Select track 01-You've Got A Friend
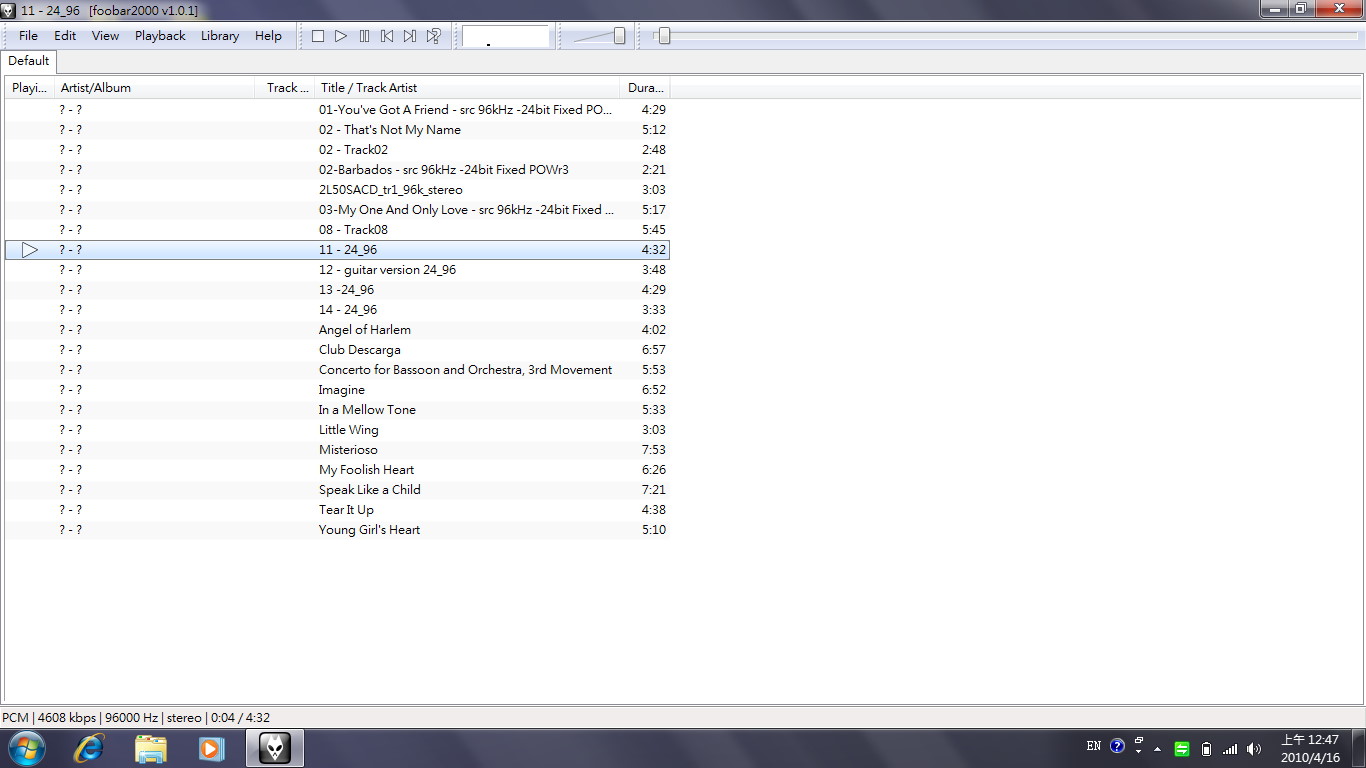The height and width of the screenshot is (768, 1366). pos(337,110)
